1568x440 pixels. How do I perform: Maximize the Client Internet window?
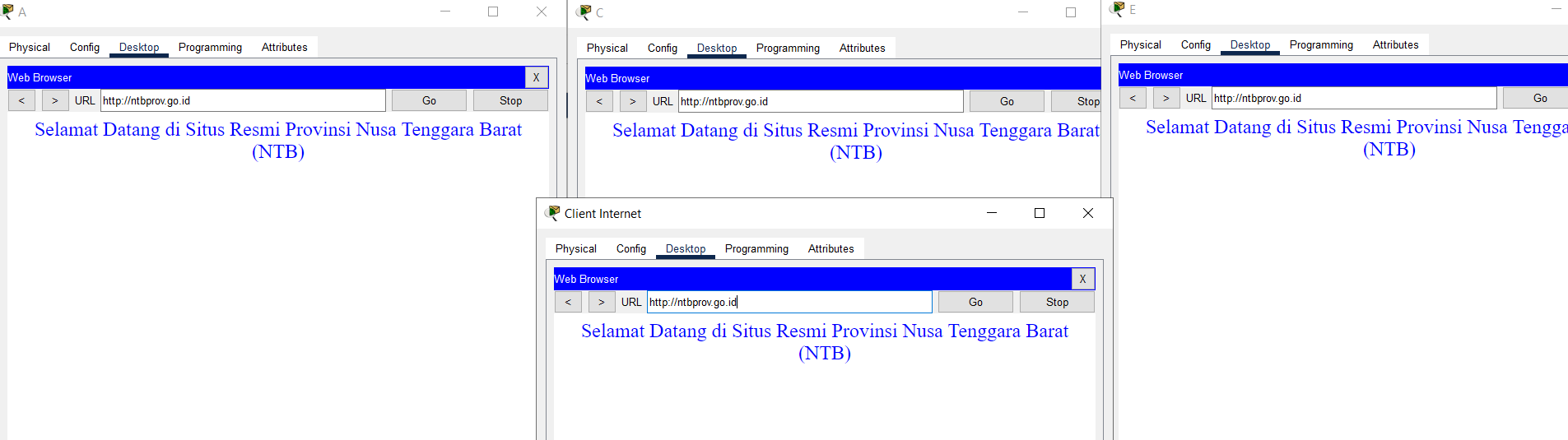click(x=1040, y=213)
